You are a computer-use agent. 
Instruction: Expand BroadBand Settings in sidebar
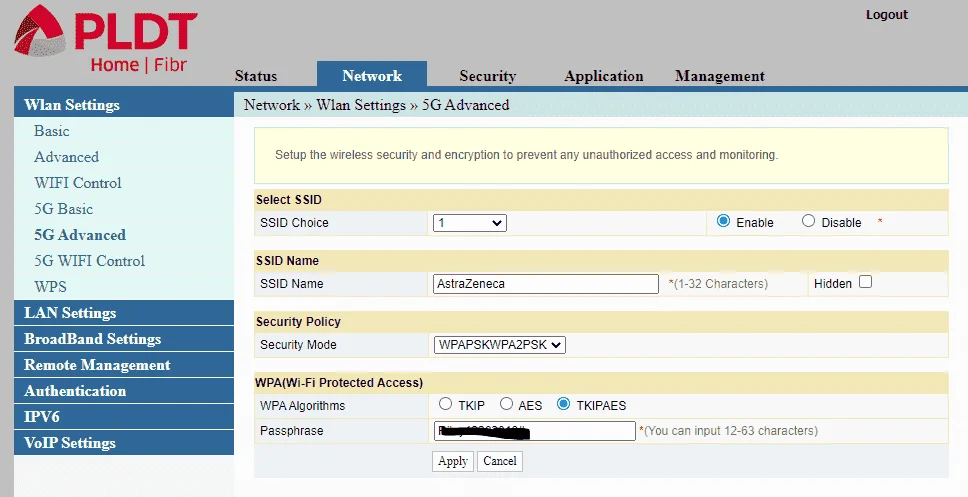click(124, 338)
